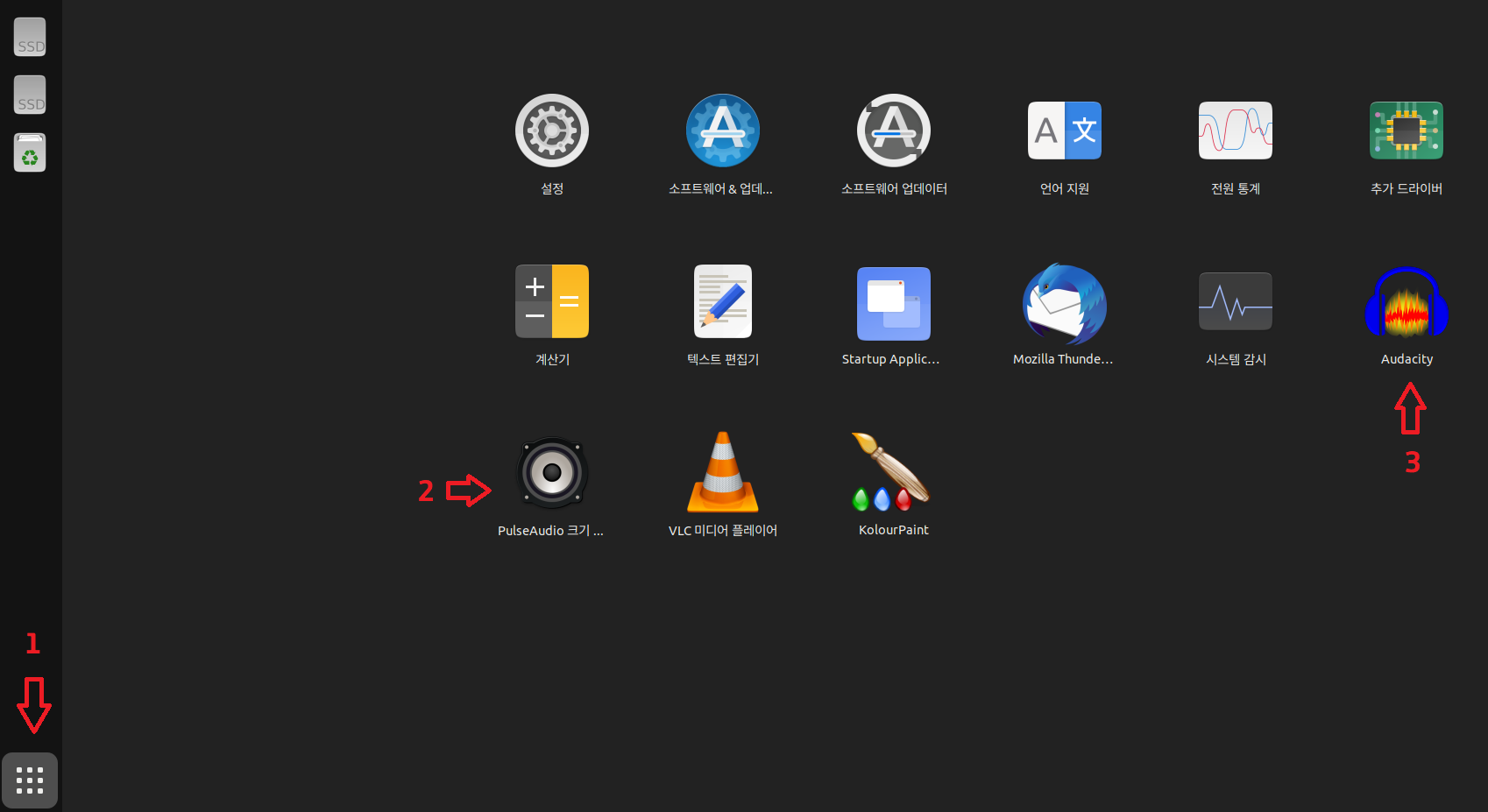Image resolution: width=1488 pixels, height=812 pixels.
Task: Click the 소프트웨어 & 업데… label
Action: click(720, 188)
